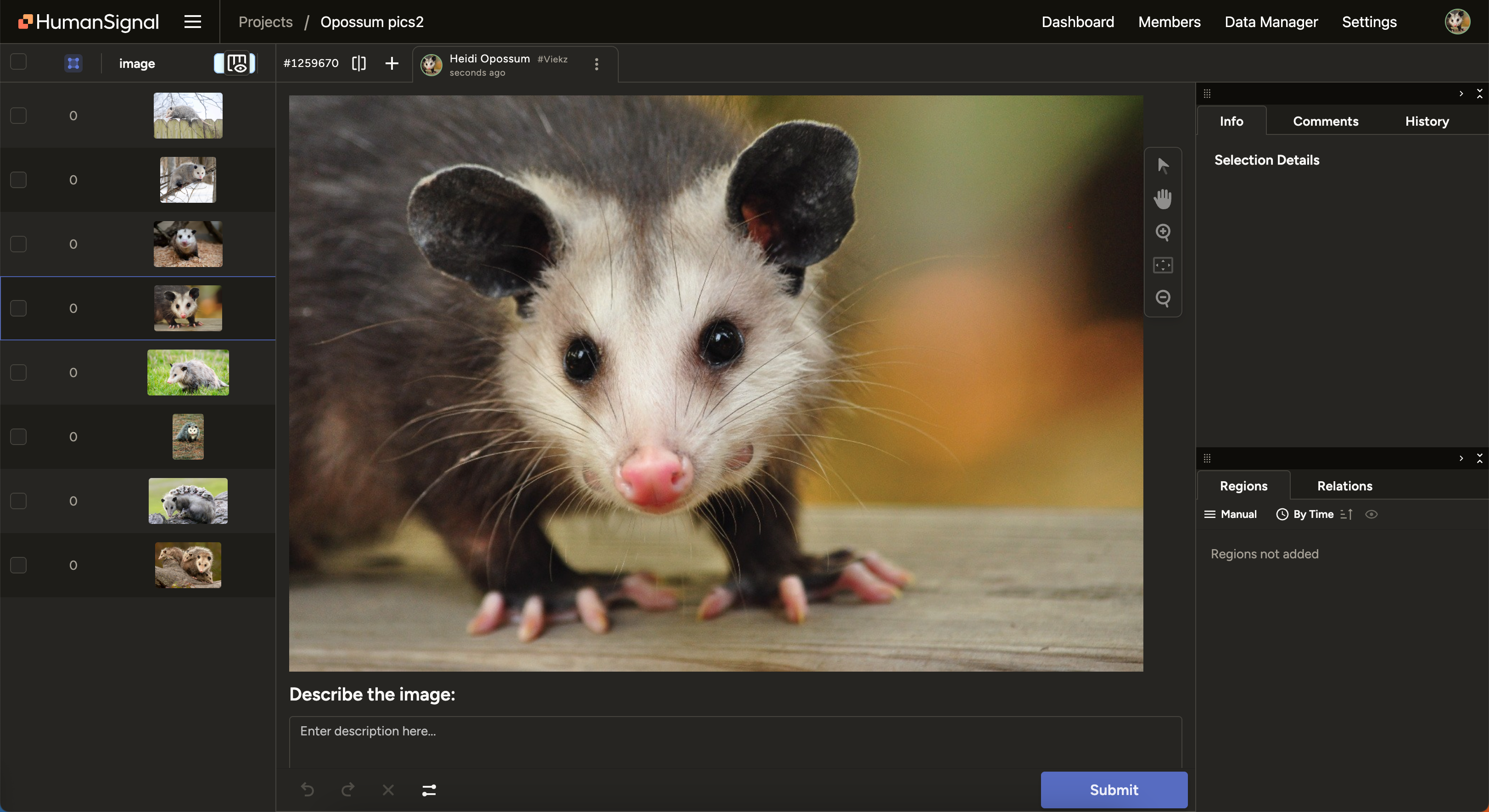Viewport: 1489px width, 812px height.
Task: Open annotation settings via the sliders icon
Action: pyautogui.click(x=428, y=790)
